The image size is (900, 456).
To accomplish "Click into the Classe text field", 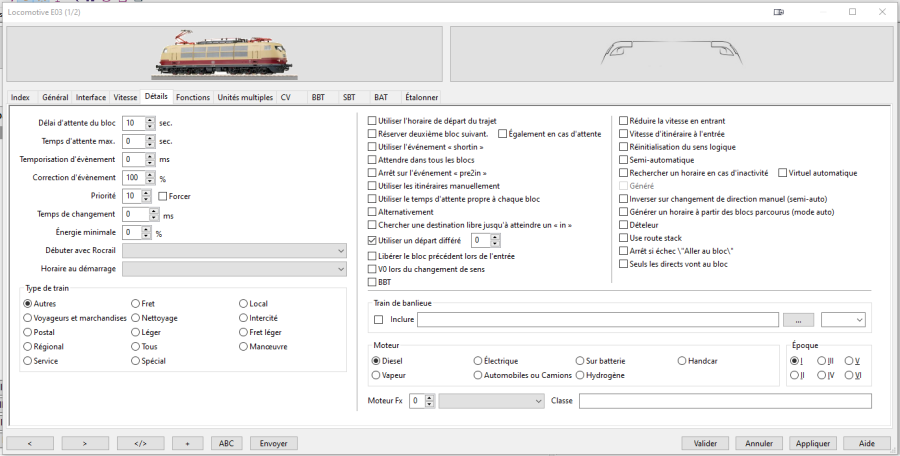I will click(x=725, y=401).
